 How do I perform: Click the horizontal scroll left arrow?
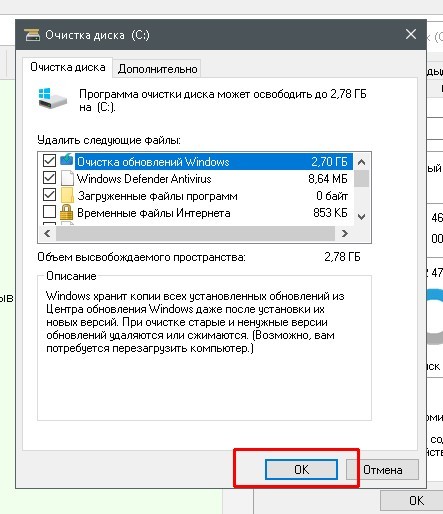click(47, 234)
